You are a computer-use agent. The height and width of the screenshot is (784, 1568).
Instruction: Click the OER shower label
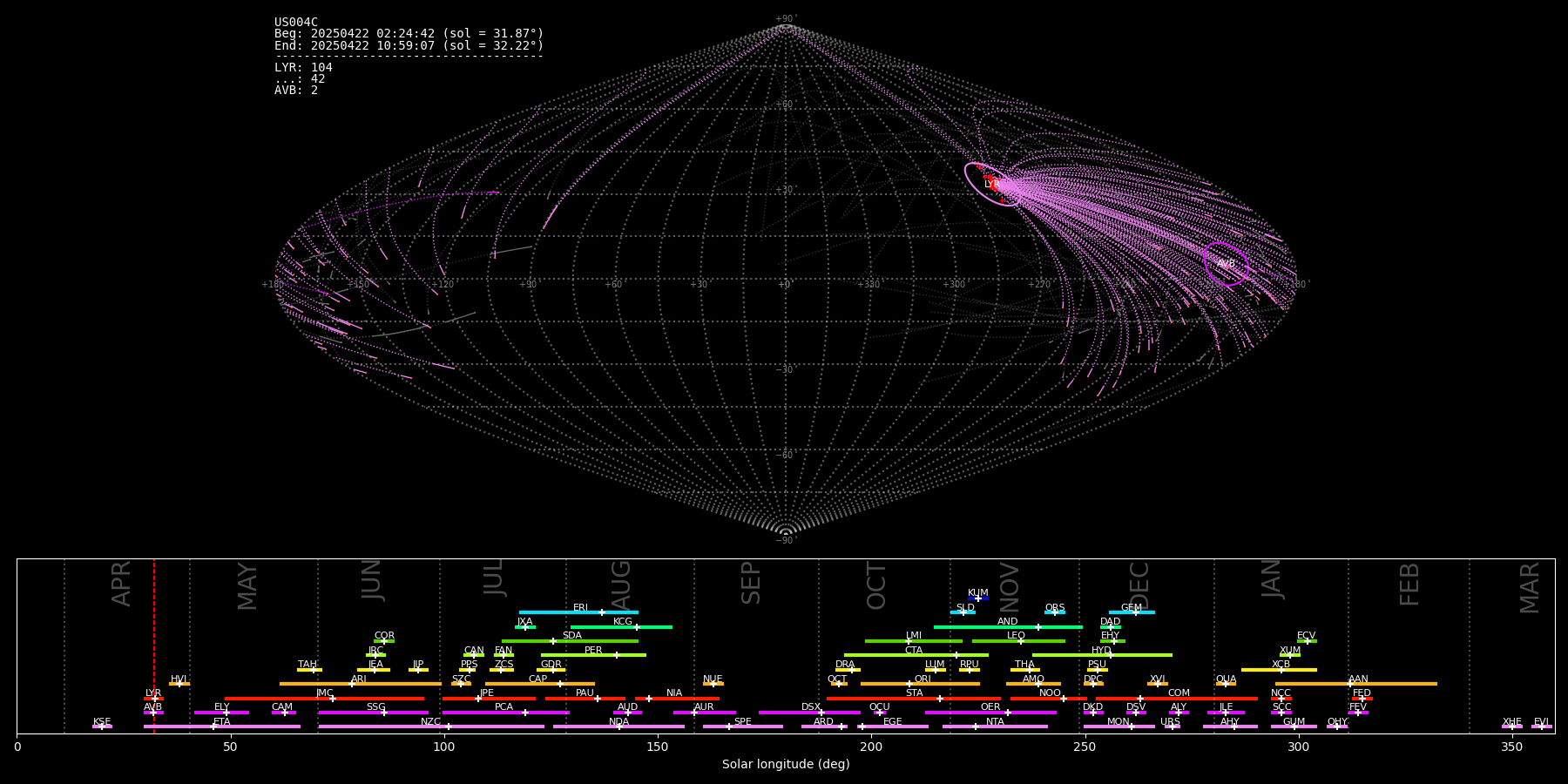click(990, 707)
